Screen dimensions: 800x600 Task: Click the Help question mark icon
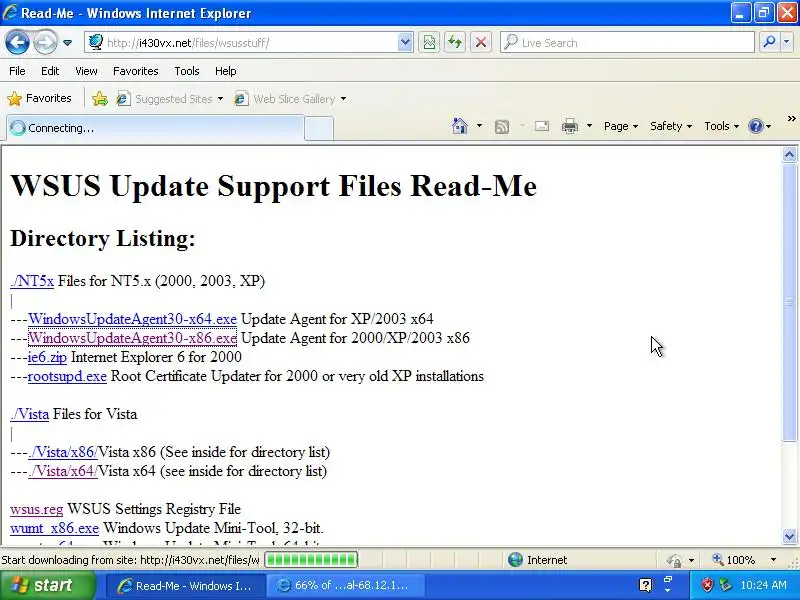[756, 126]
